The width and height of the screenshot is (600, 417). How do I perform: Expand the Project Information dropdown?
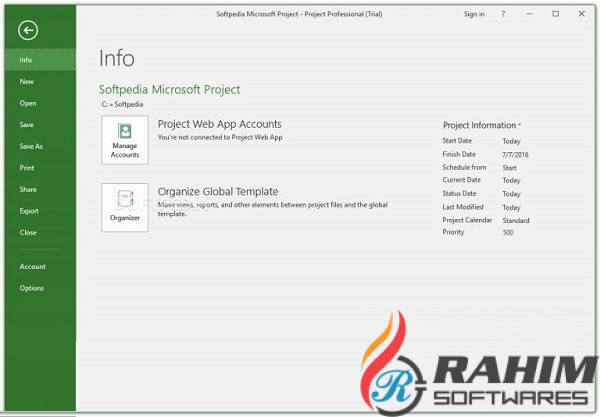pos(482,125)
